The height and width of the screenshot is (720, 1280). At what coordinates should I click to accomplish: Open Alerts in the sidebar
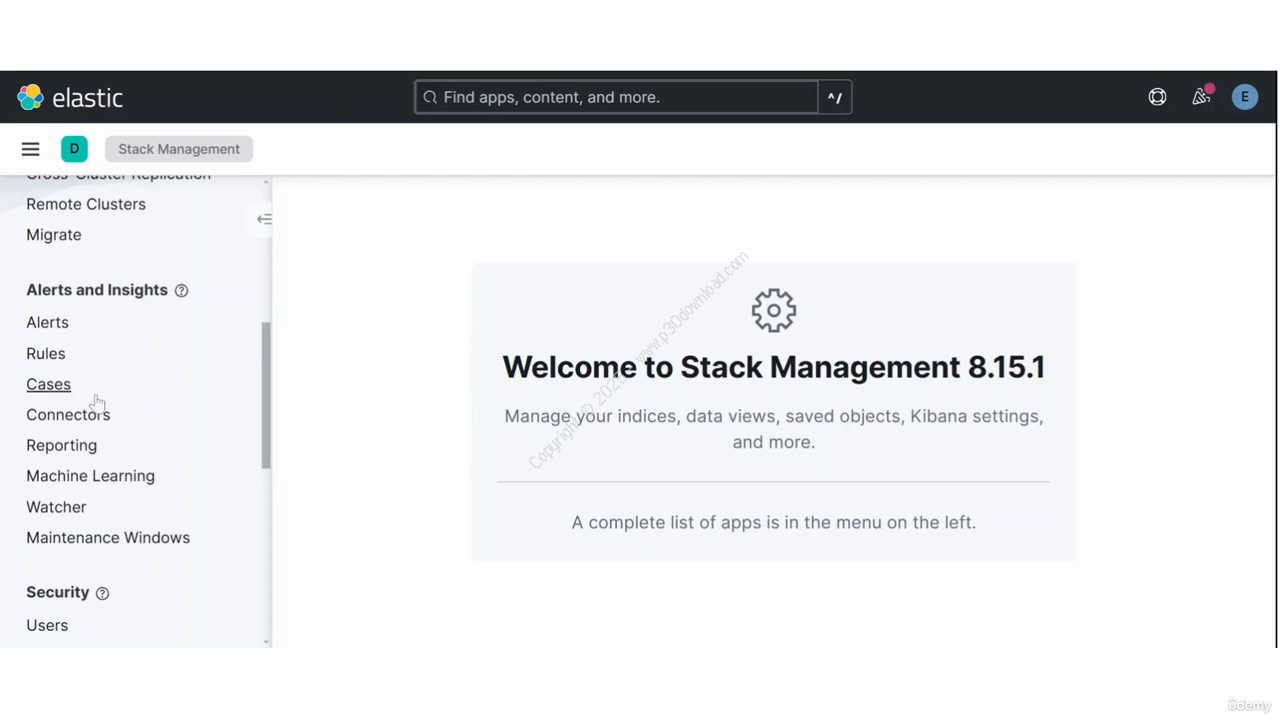[47, 322]
